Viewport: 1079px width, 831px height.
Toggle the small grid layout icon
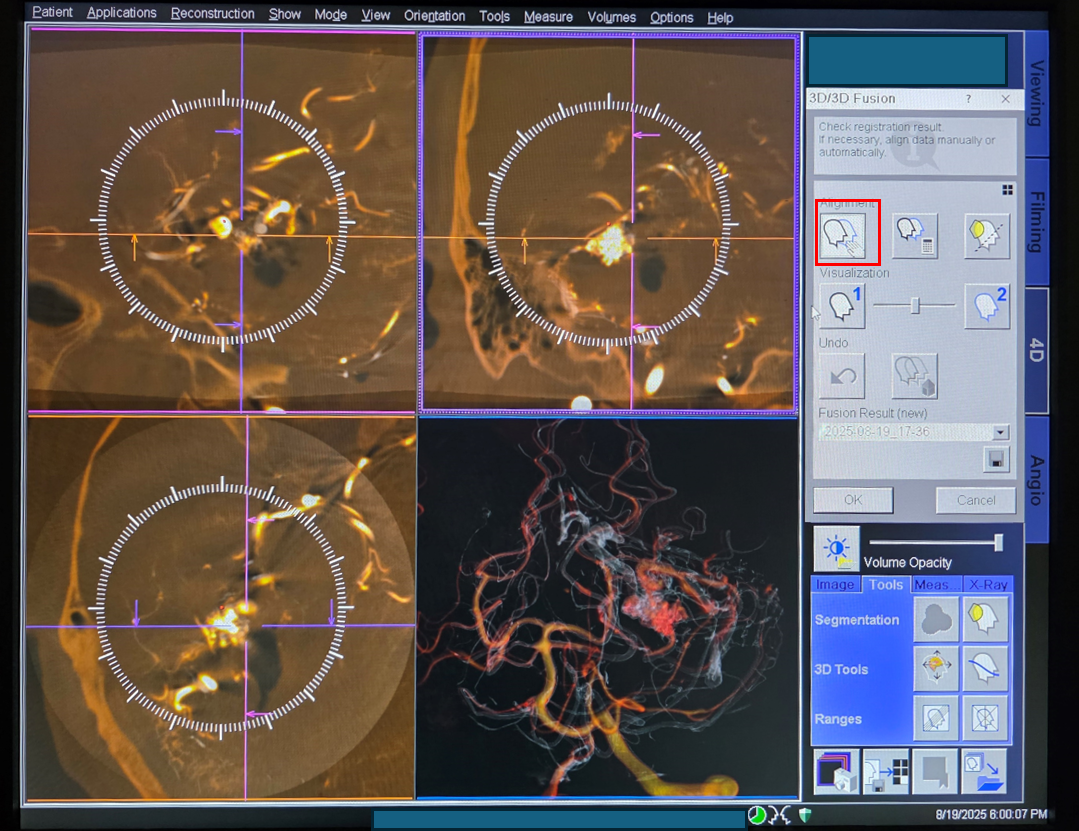click(x=1007, y=190)
